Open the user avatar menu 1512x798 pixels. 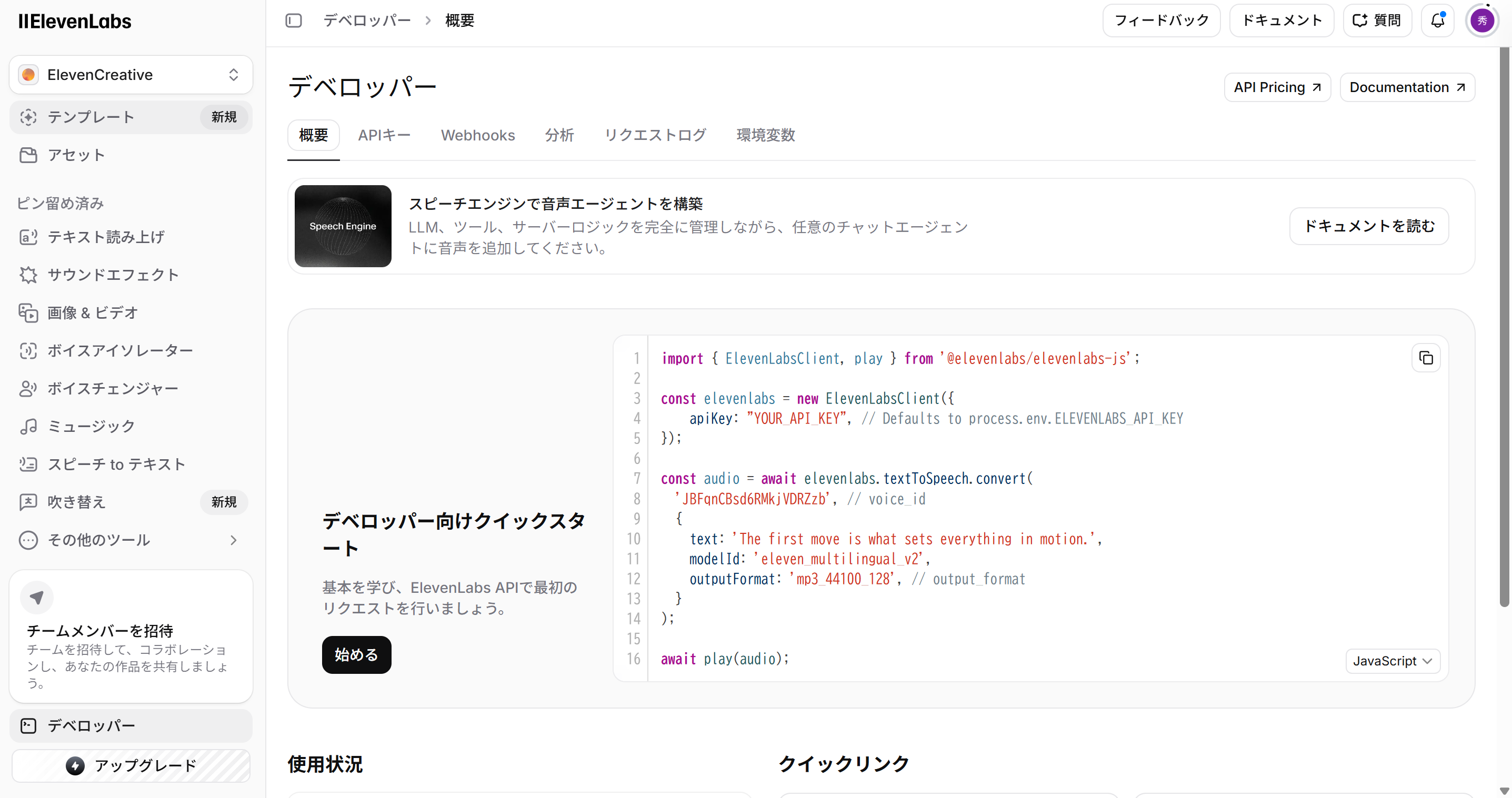(x=1482, y=21)
